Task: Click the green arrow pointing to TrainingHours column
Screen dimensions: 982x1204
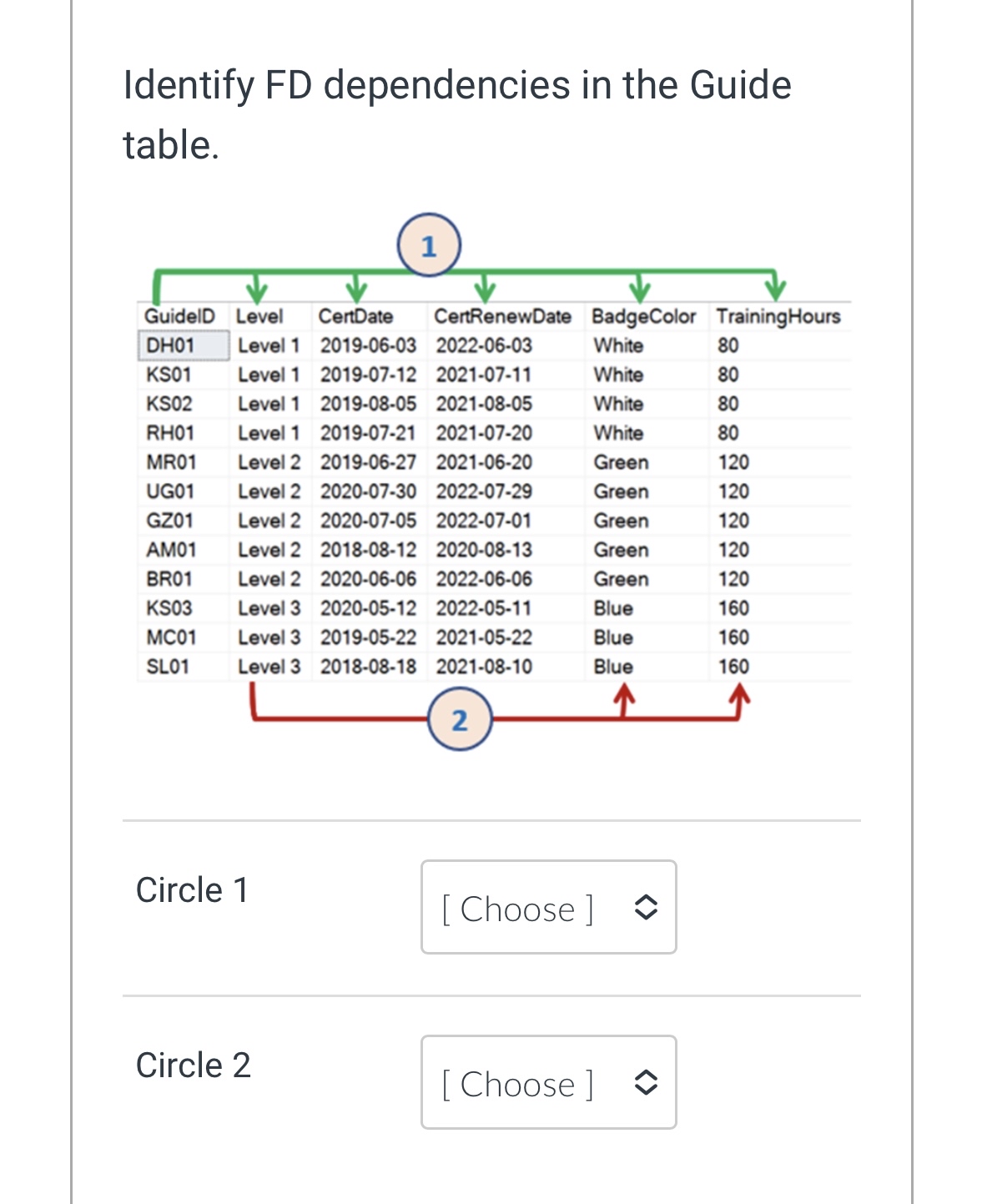Action: [776, 288]
